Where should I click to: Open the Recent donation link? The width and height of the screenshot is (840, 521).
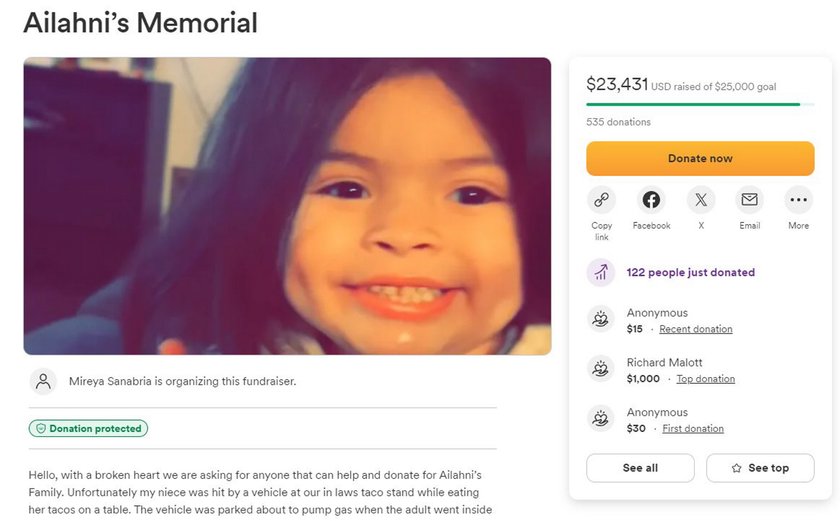pyautogui.click(x=695, y=329)
